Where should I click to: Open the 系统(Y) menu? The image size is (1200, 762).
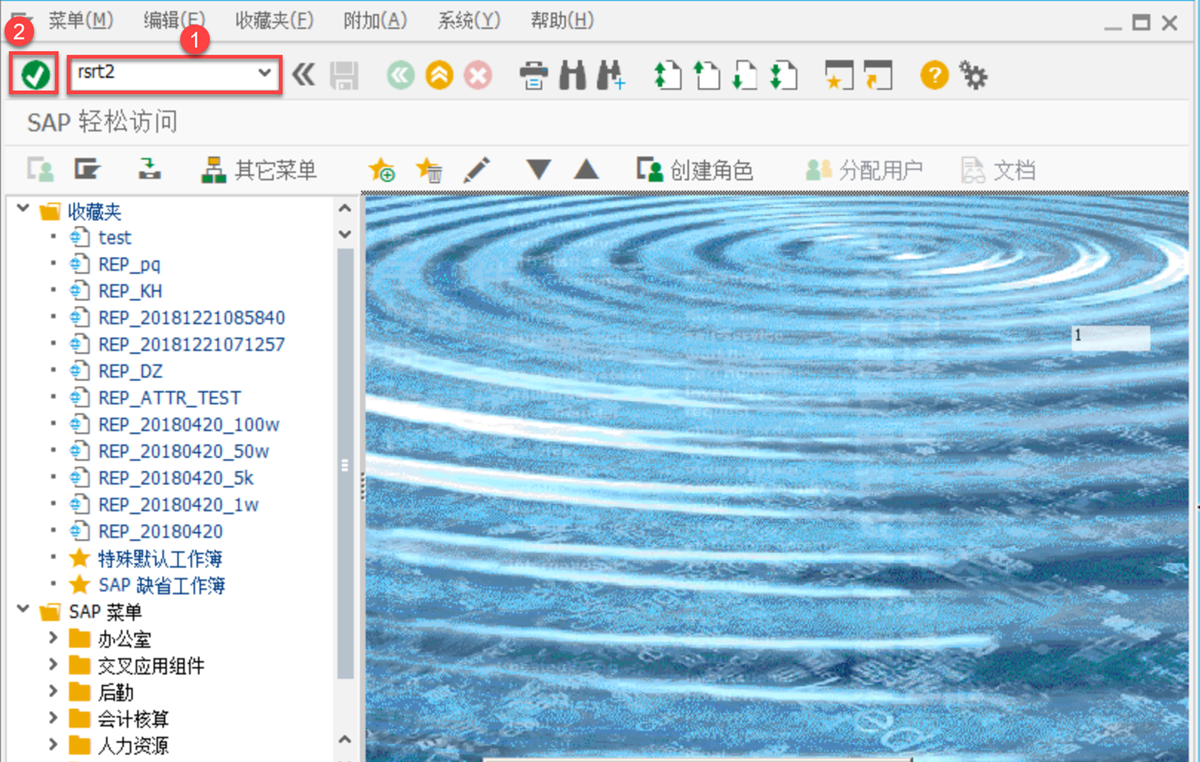[469, 20]
